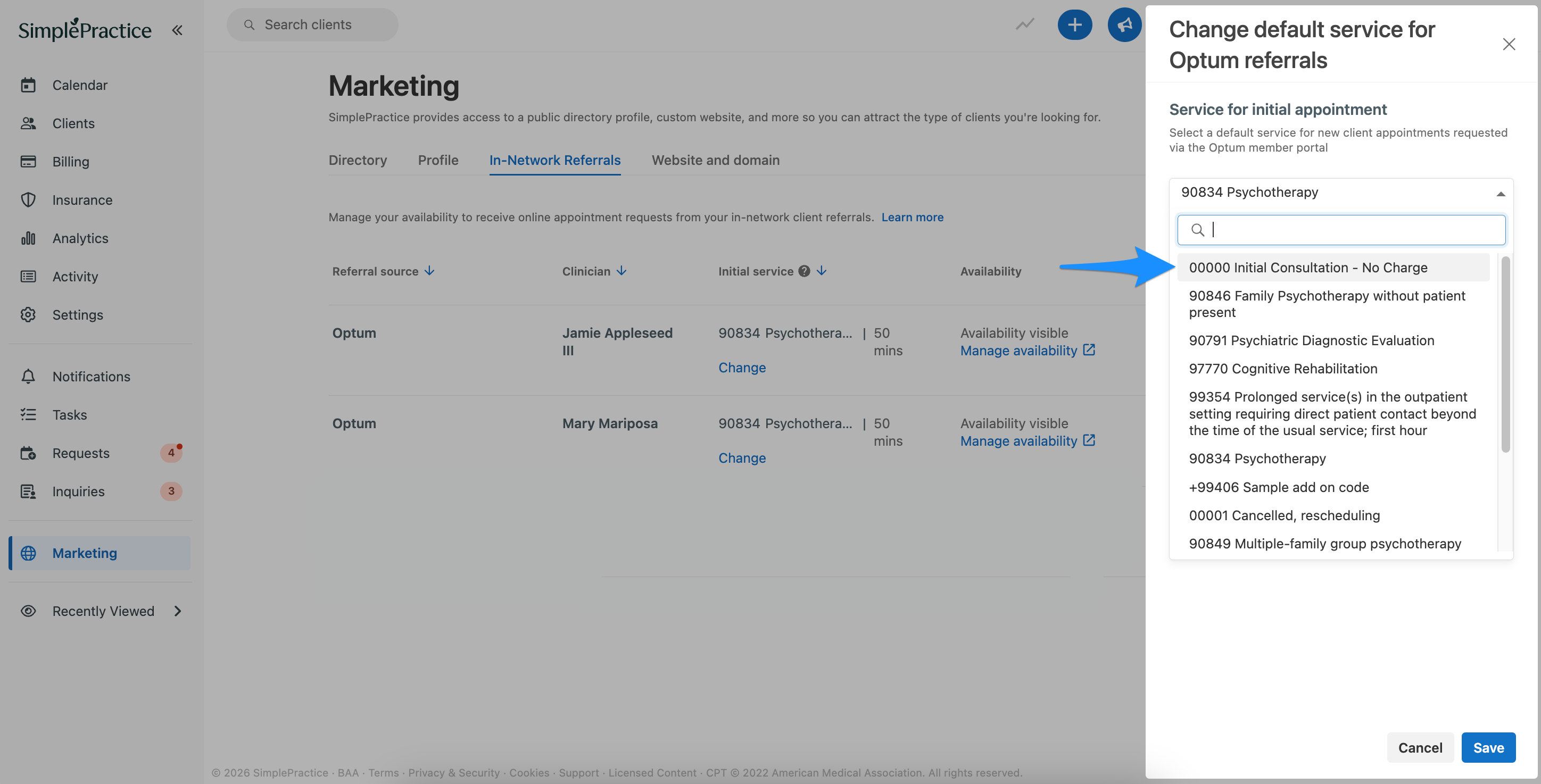The image size is (1541, 784).
Task: Click the Availability column header
Action: click(991, 271)
